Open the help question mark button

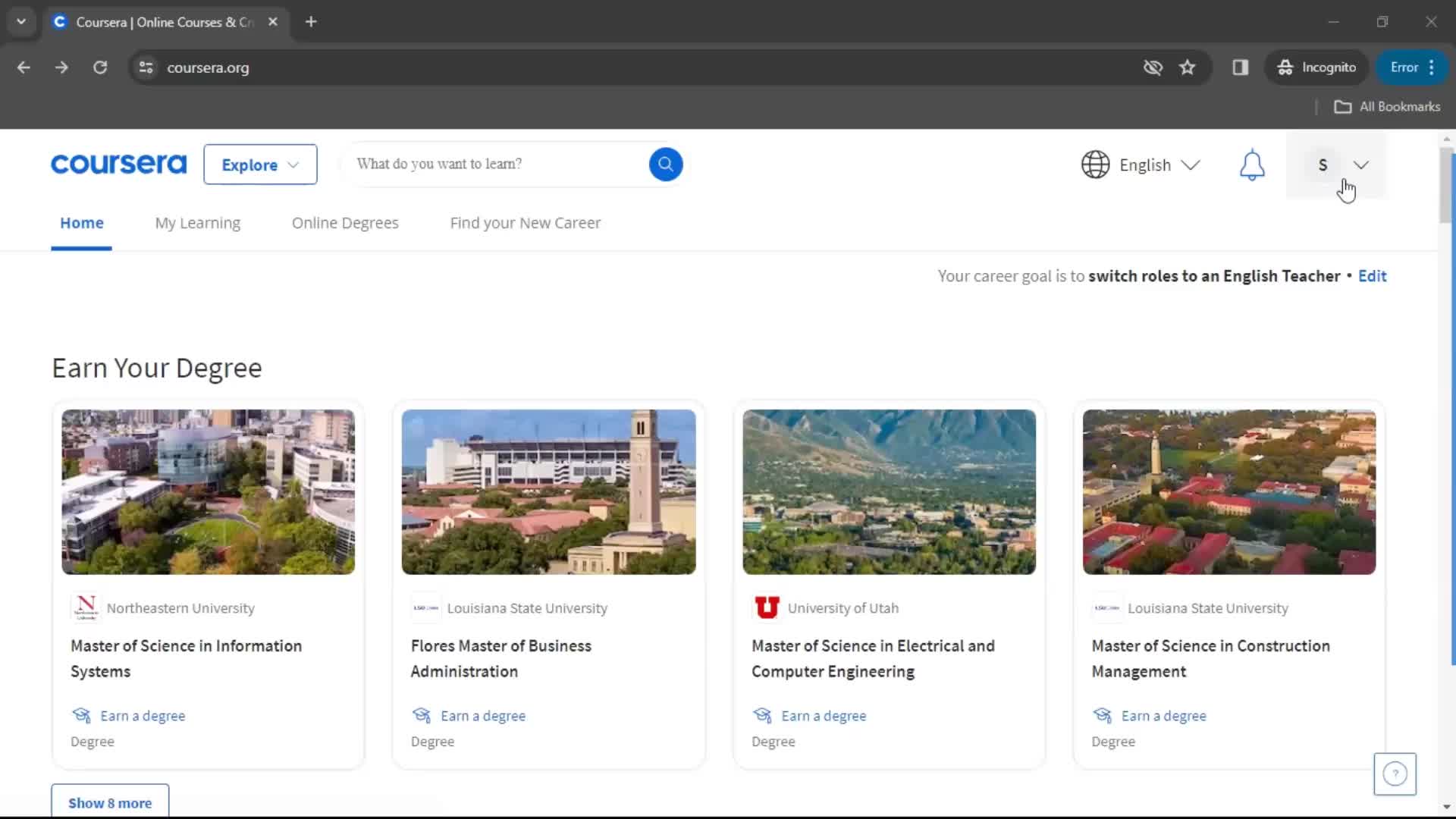point(1395,773)
